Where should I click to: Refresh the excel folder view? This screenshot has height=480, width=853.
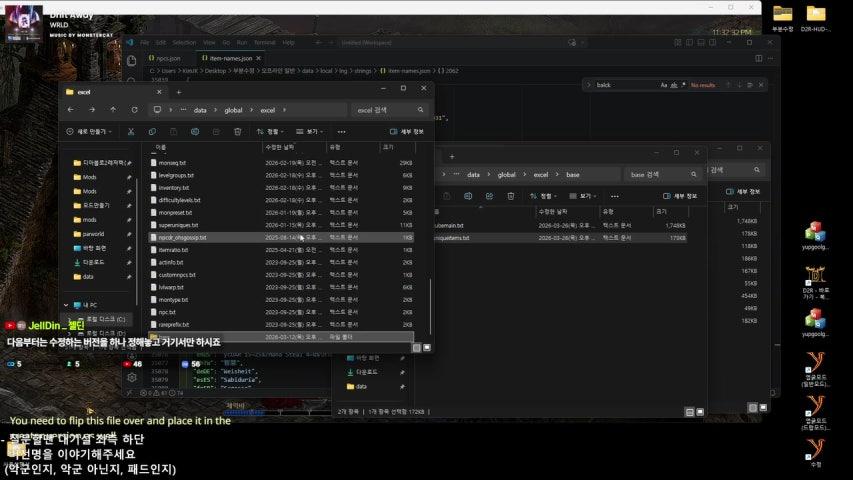pos(134,110)
